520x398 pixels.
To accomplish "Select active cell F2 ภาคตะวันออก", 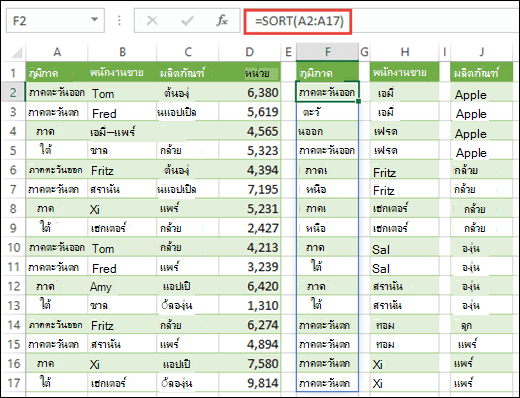I will 327,92.
